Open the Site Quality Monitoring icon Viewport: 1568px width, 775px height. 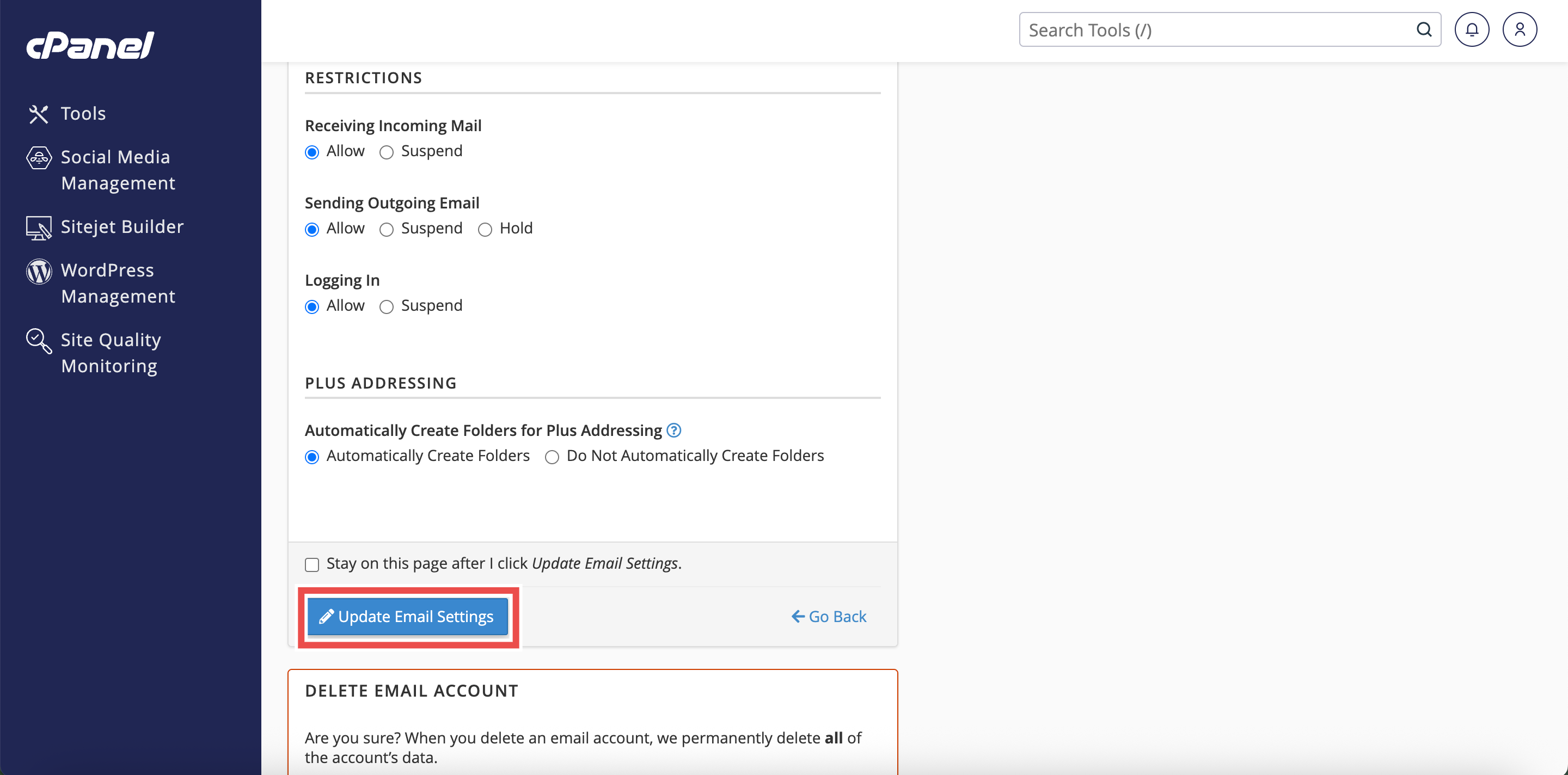[x=39, y=341]
